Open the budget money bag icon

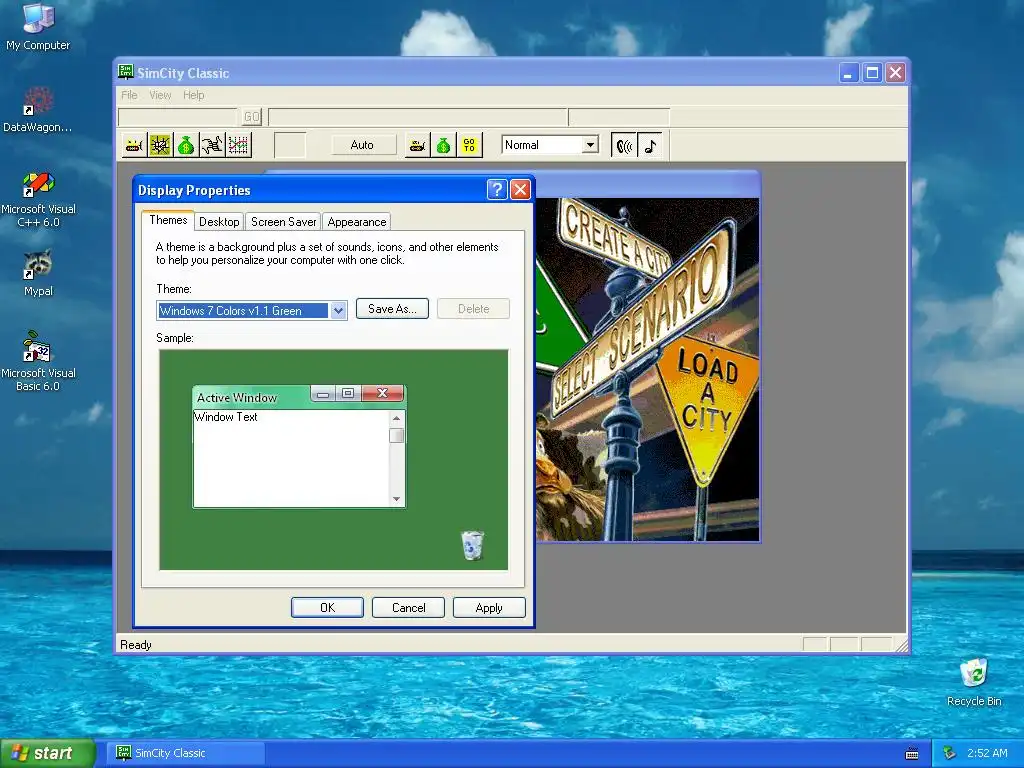(186, 145)
